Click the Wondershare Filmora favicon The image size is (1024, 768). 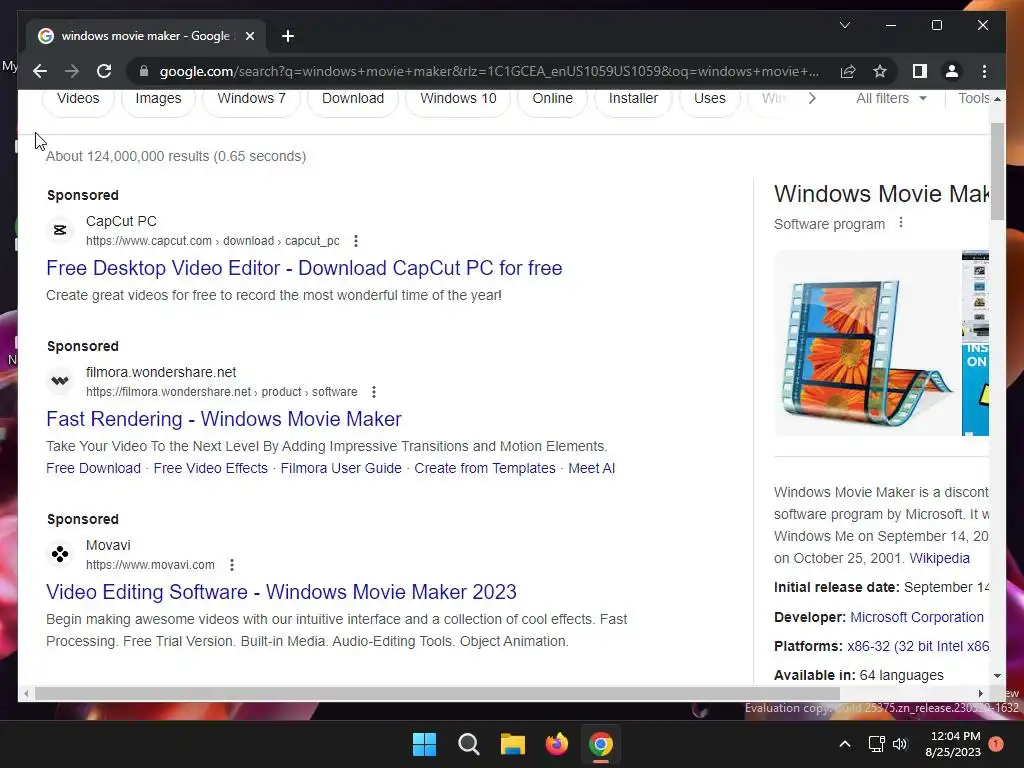coord(60,381)
